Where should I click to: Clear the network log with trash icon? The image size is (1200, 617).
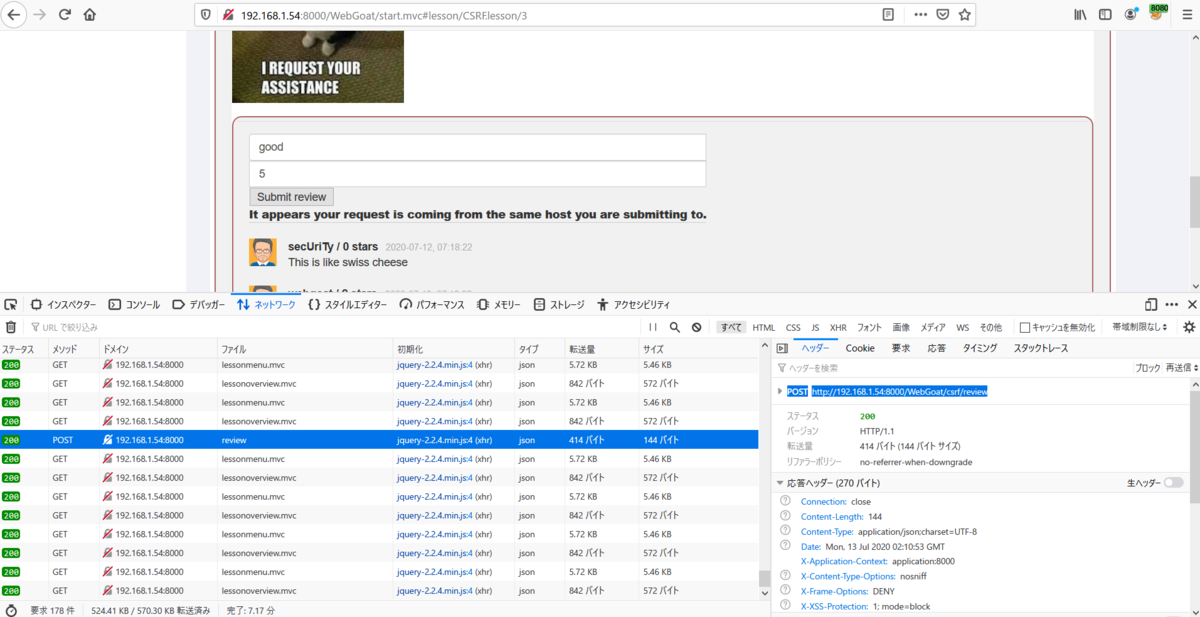pos(11,327)
